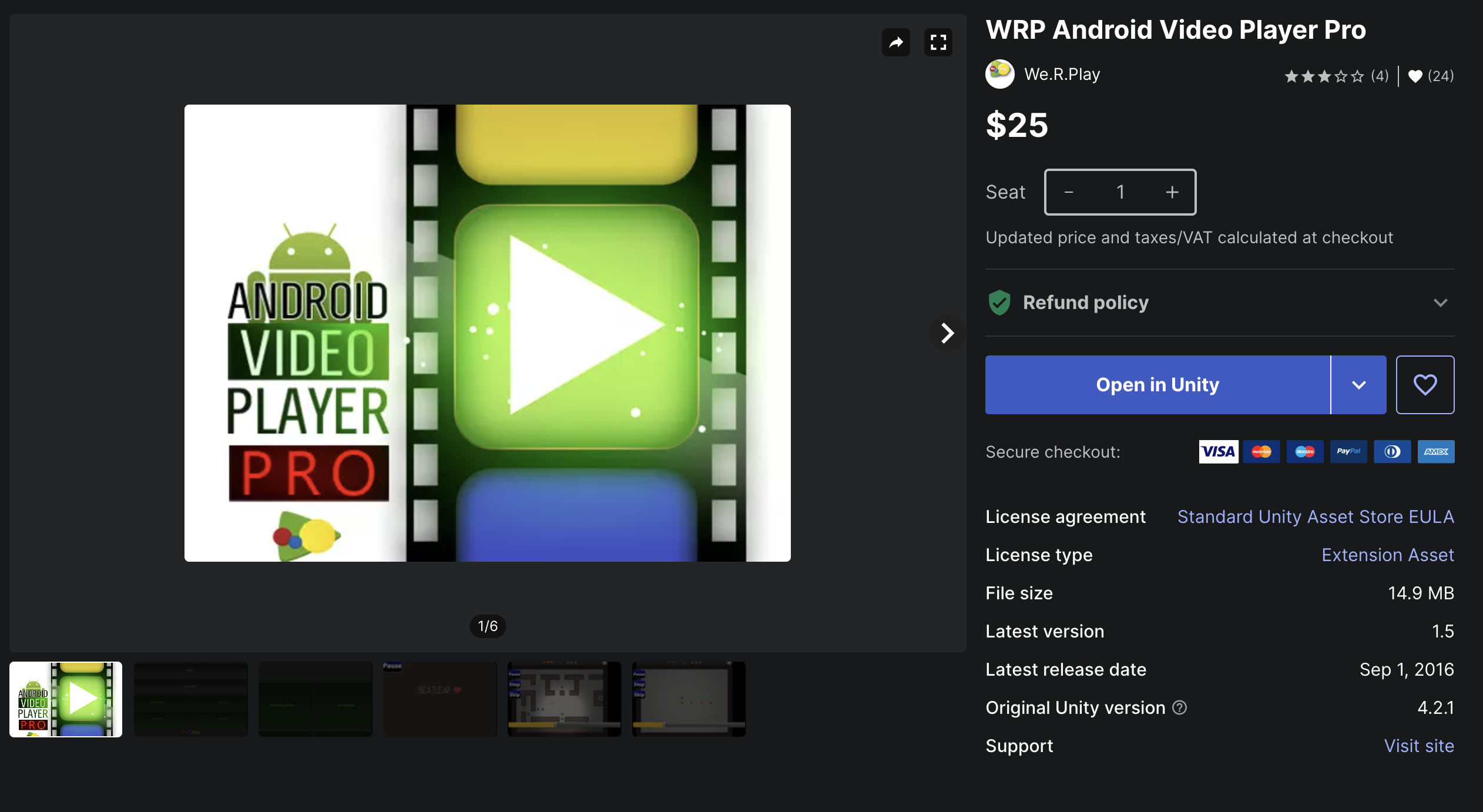Click the Open in Unity button
Screen dimensions: 1483x812
[x=1157, y=385]
